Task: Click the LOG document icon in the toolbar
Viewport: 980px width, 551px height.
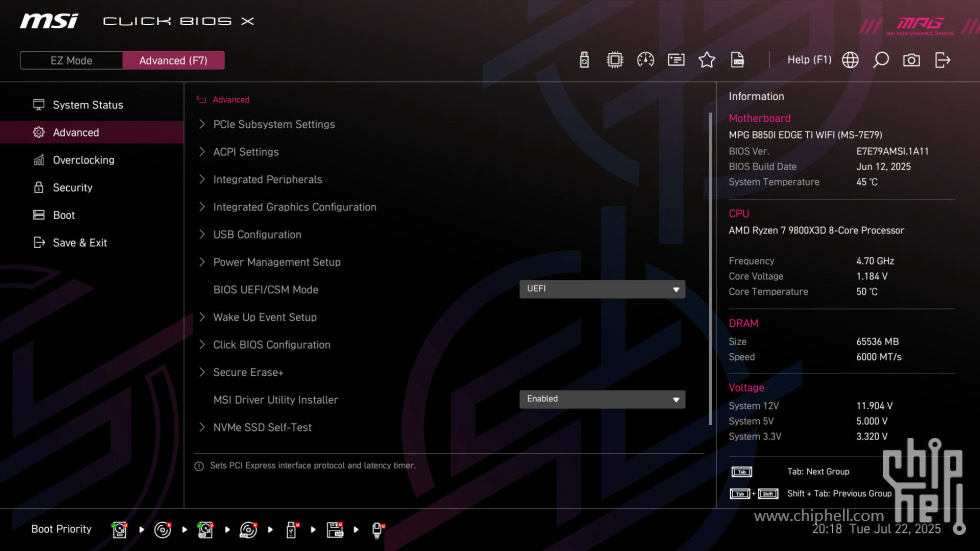Action: pos(737,60)
